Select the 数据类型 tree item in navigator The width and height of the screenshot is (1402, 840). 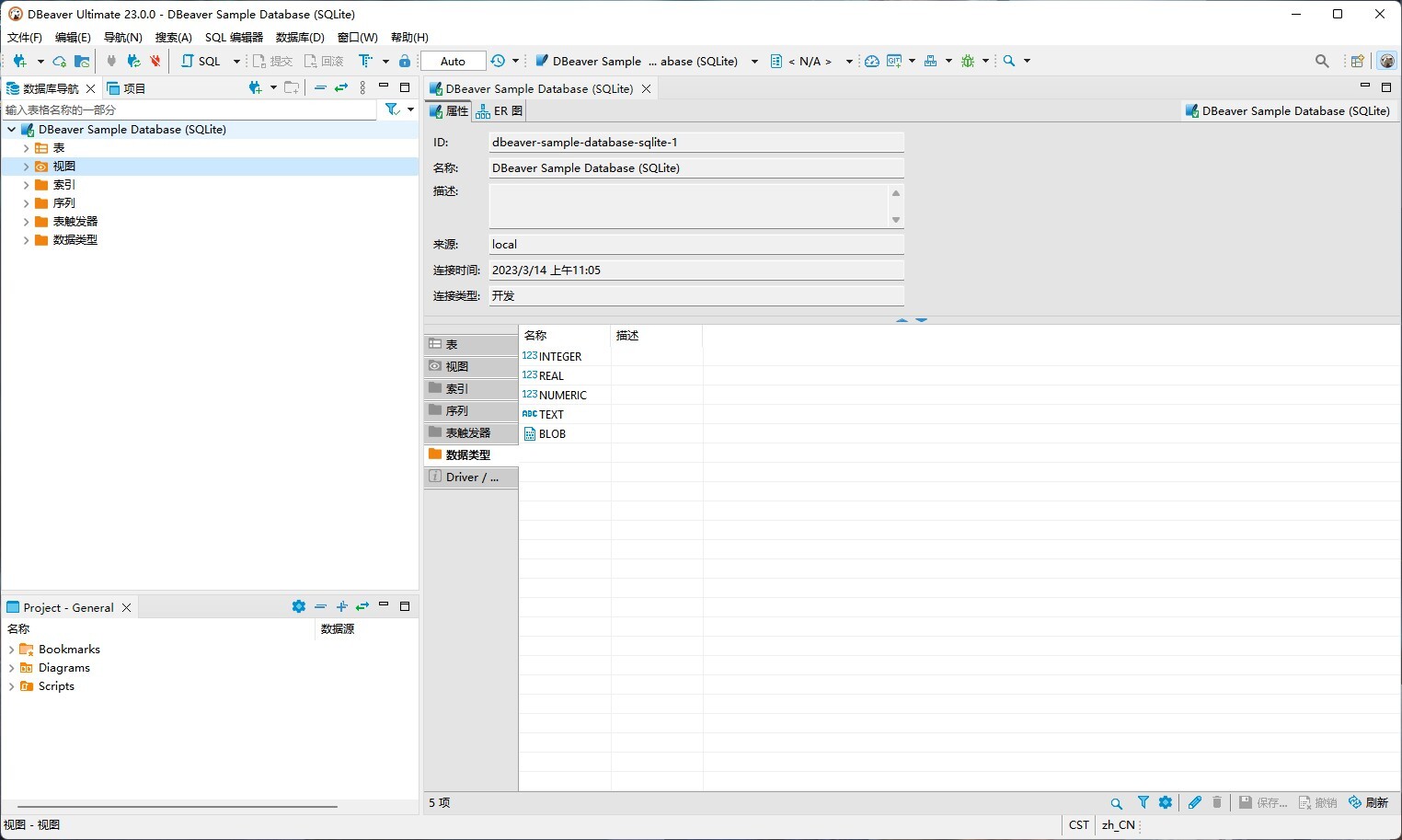75,240
